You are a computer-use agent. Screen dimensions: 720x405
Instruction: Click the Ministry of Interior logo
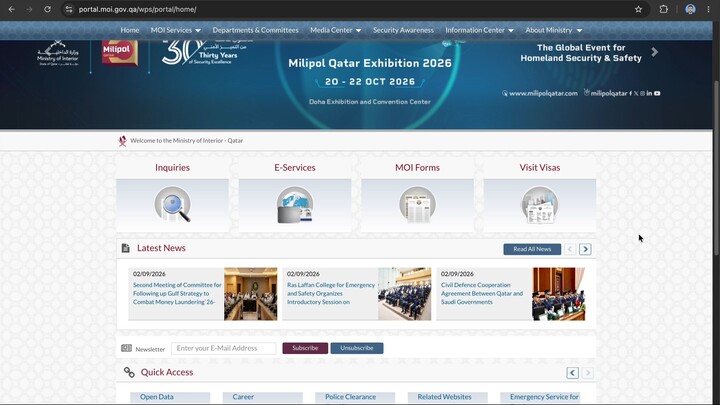point(58,53)
